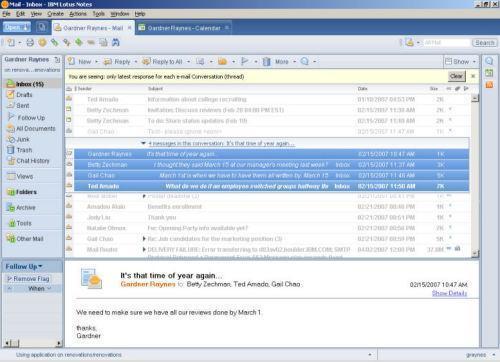Viewport: 500px width, 362px height.
Task: Click the calendar sidebar icon at far right
Action: (489, 73)
